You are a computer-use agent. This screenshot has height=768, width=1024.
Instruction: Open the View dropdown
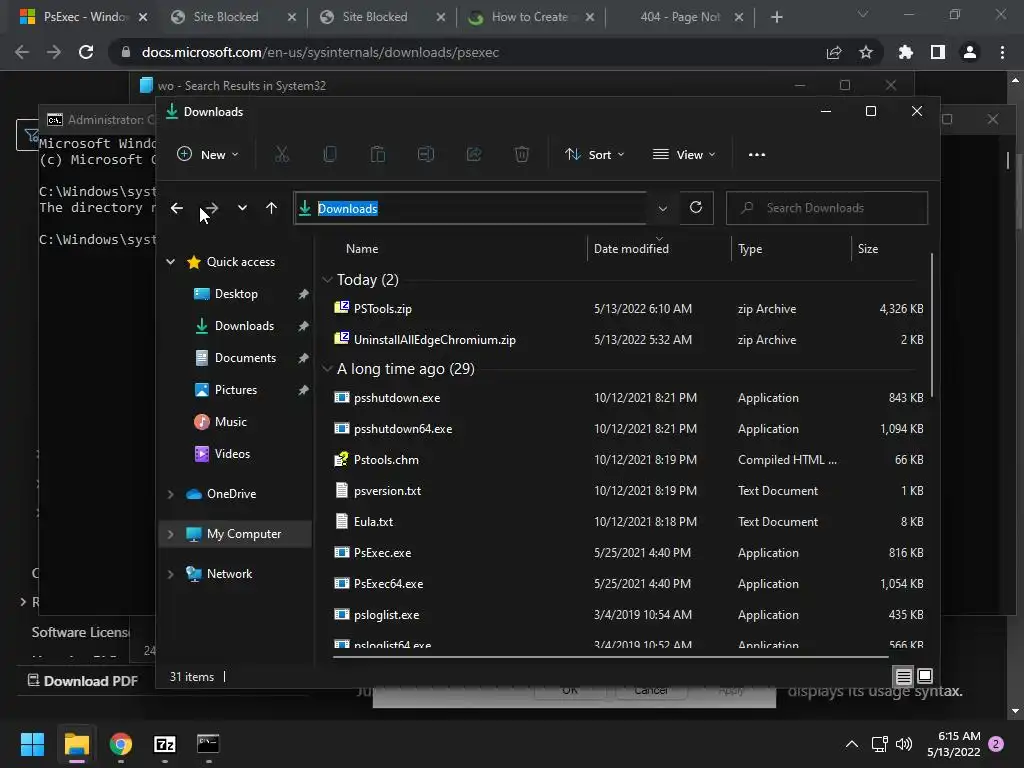[x=684, y=155]
